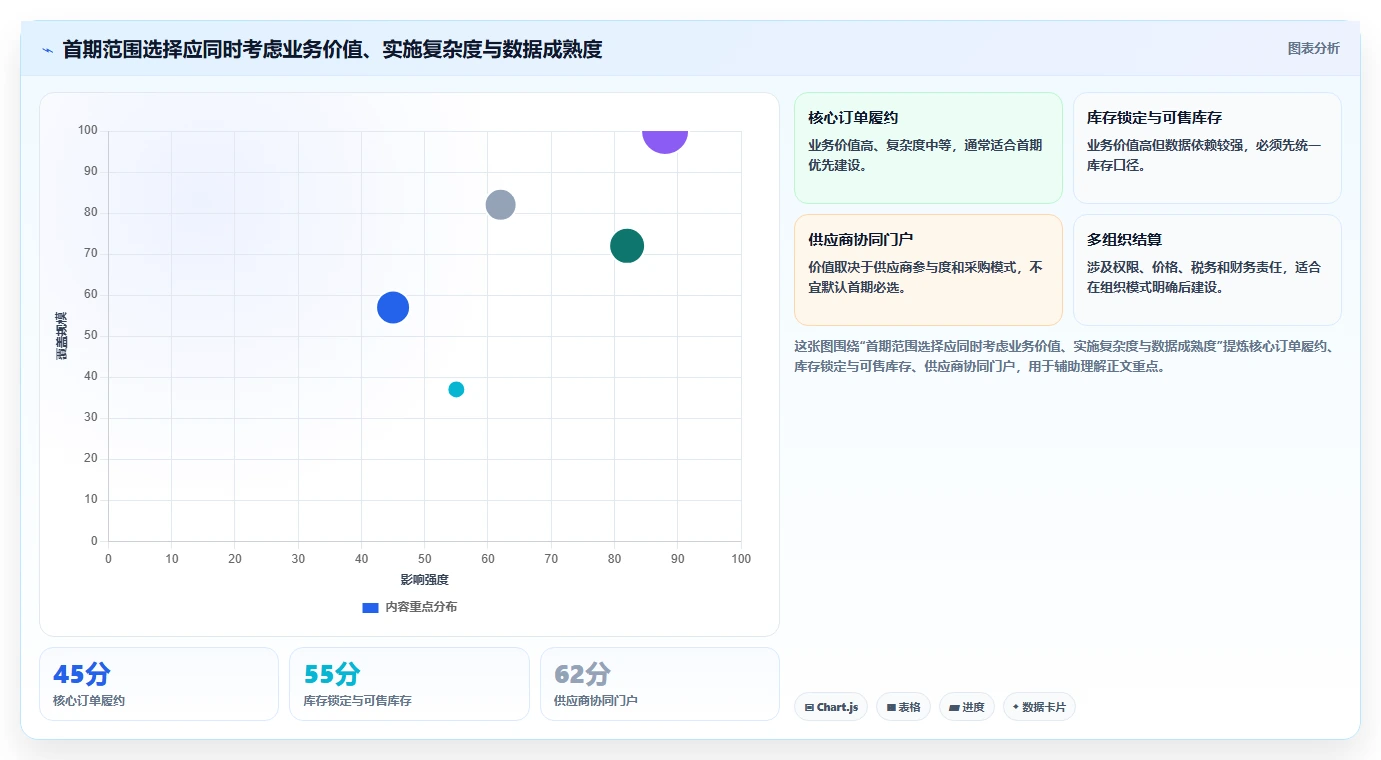This screenshot has height=760, width=1381.
Task: Click the 进度 tag
Action: click(967, 707)
